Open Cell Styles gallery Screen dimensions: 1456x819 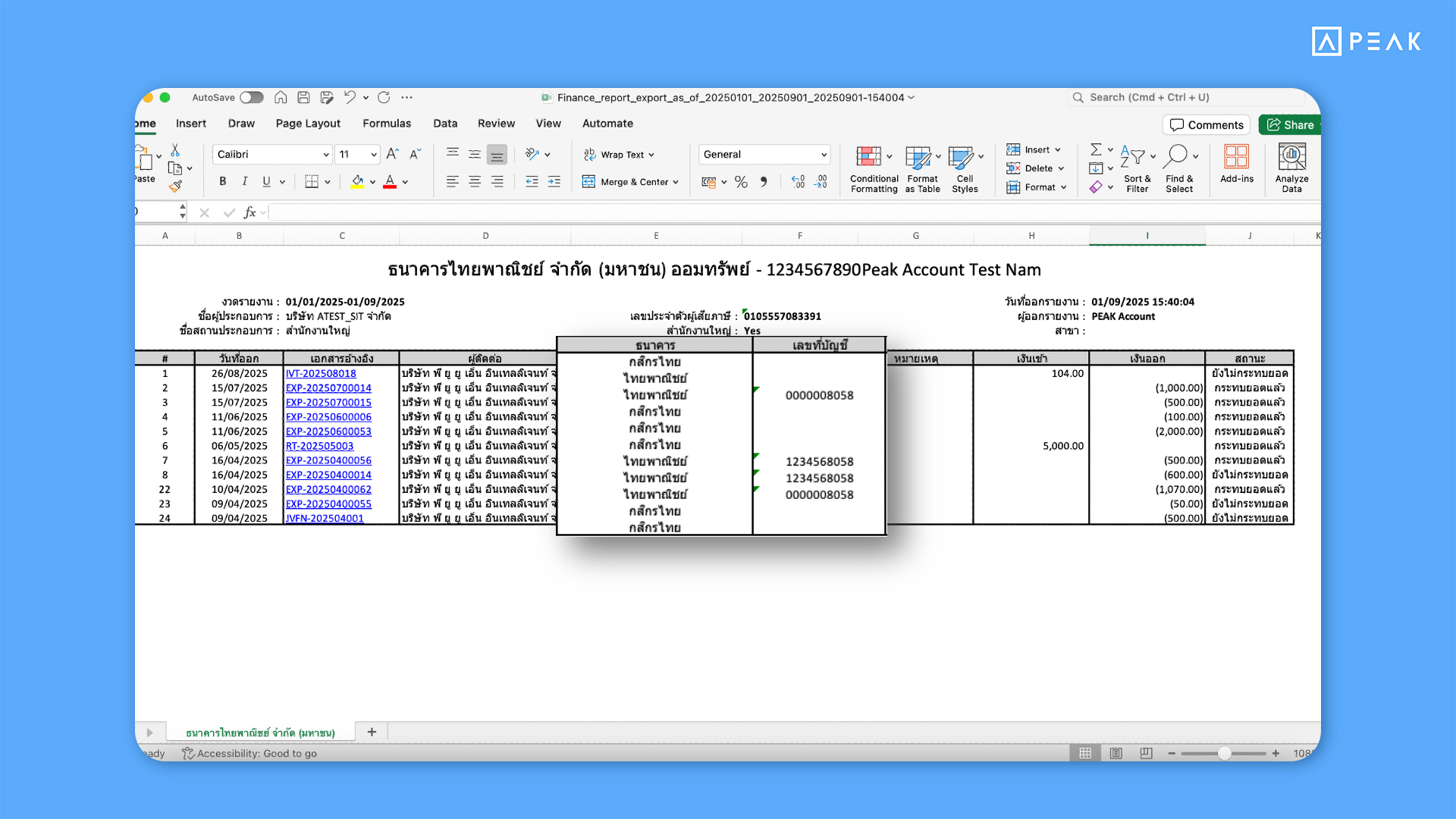pos(965,169)
